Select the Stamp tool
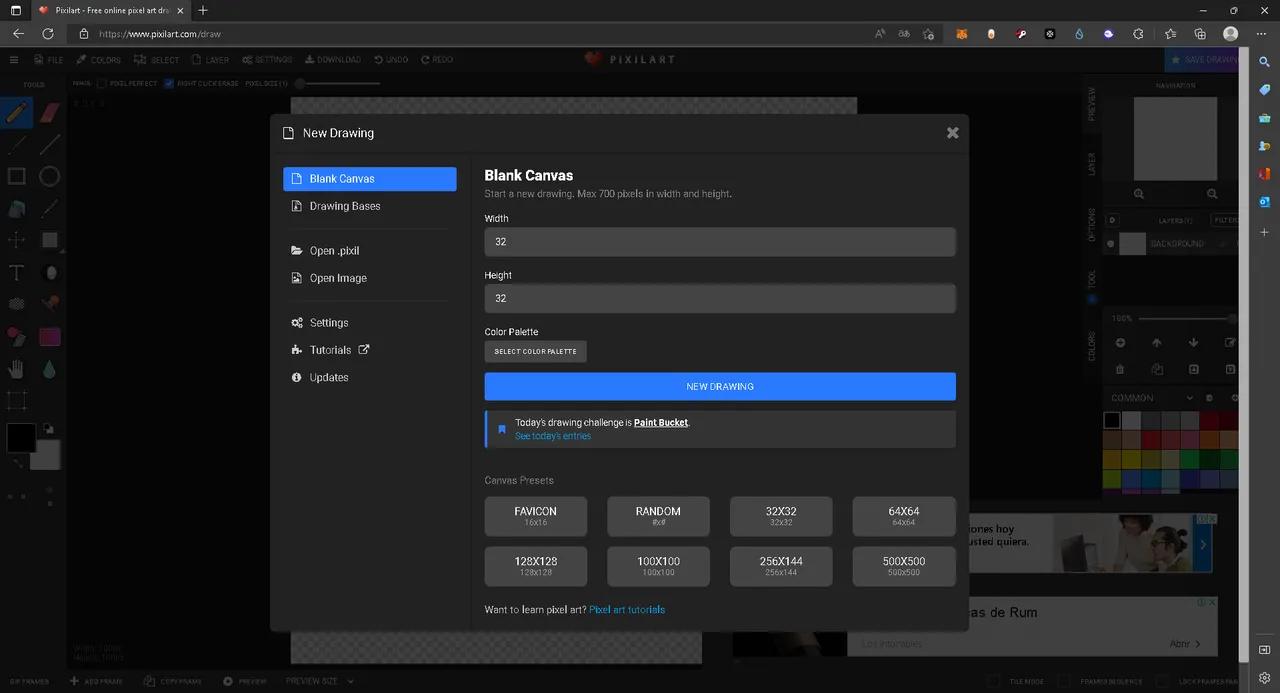 (50, 304)
